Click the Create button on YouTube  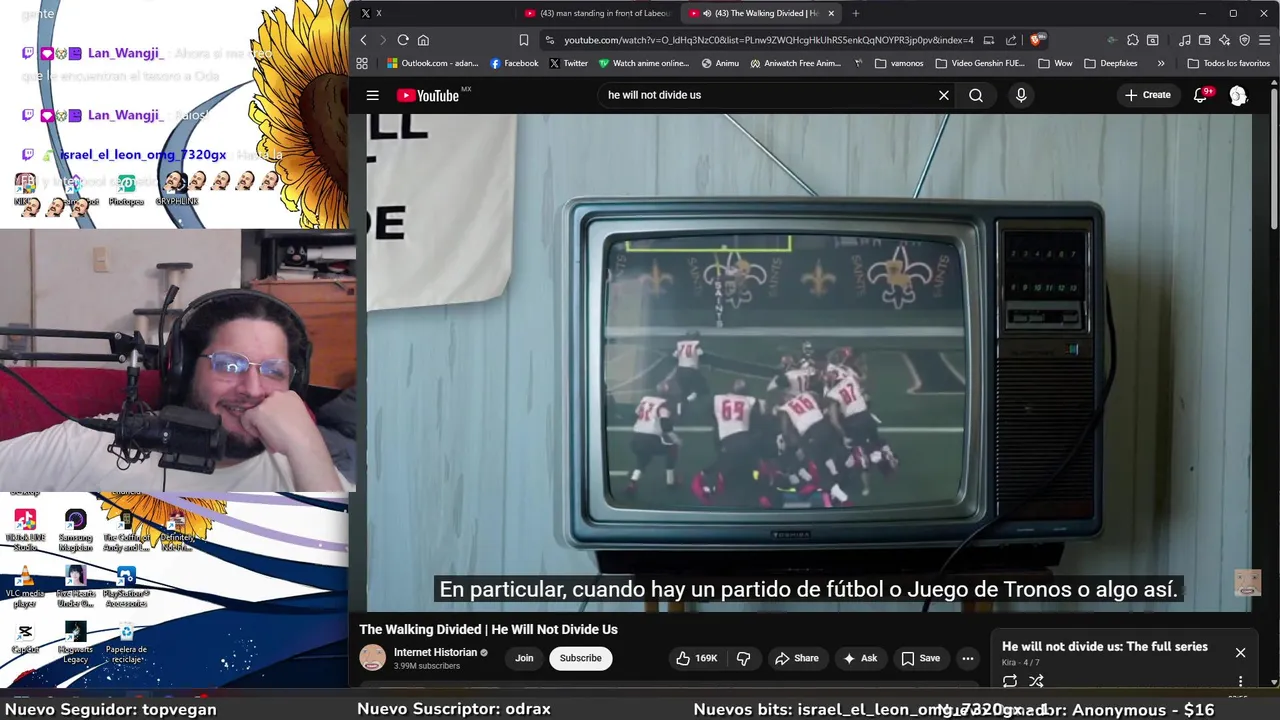point(1147,95)
